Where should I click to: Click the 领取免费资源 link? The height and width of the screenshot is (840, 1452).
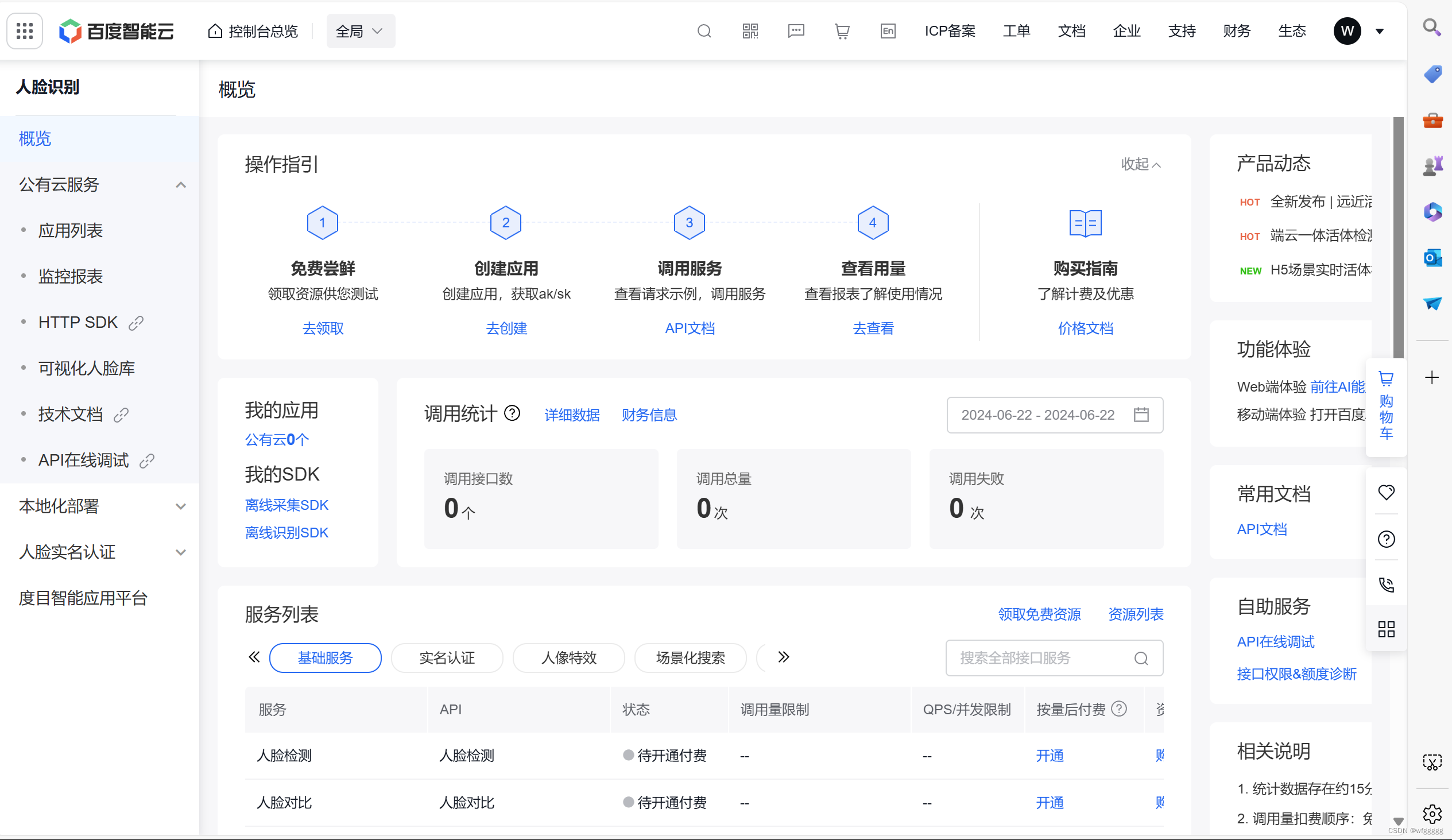pos(1039,615)
